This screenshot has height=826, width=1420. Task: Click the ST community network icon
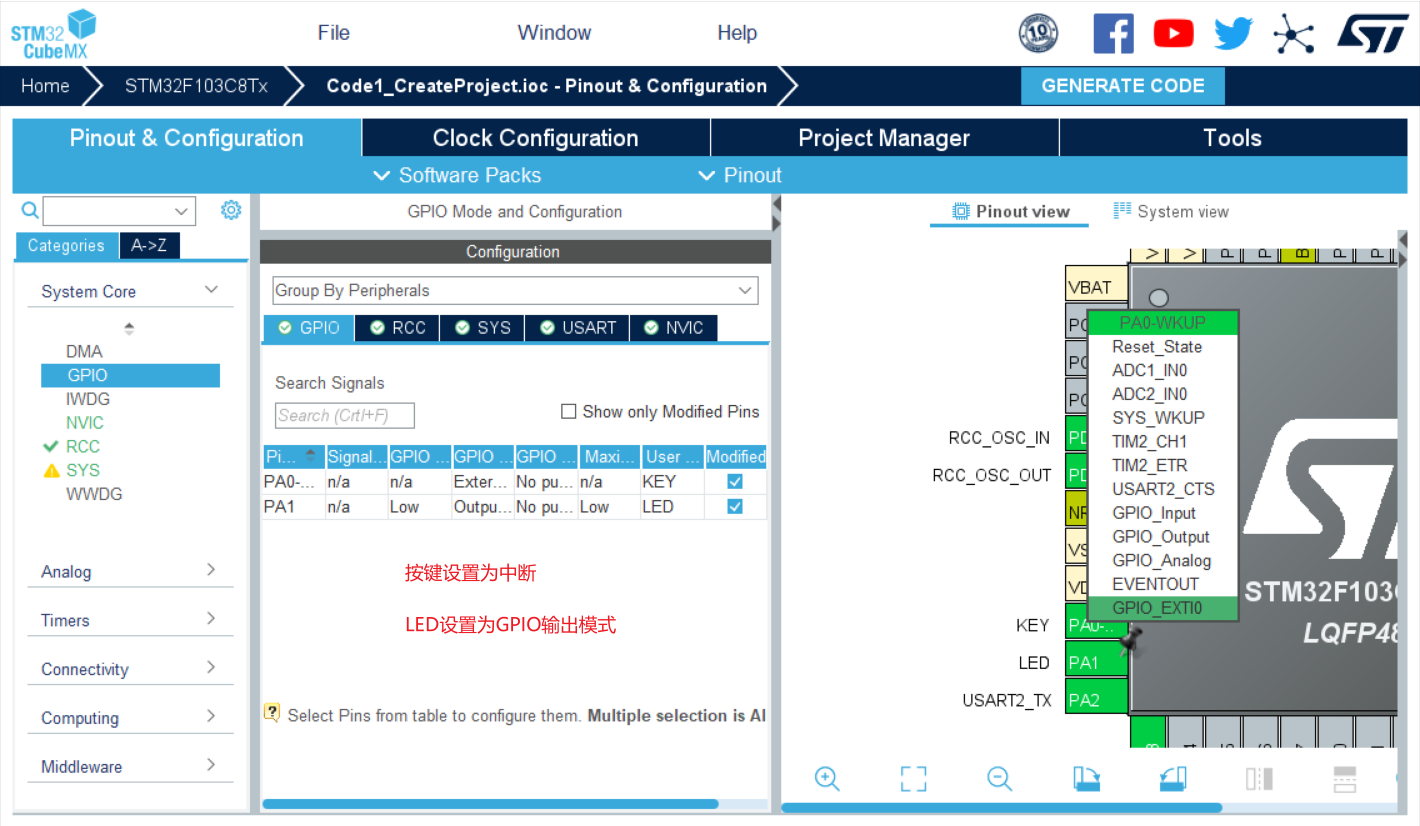(1293, 34)
